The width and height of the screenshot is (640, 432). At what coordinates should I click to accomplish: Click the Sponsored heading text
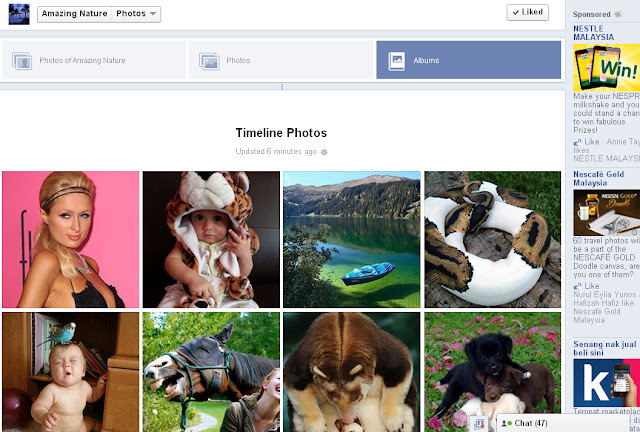[x=591, y=14]
